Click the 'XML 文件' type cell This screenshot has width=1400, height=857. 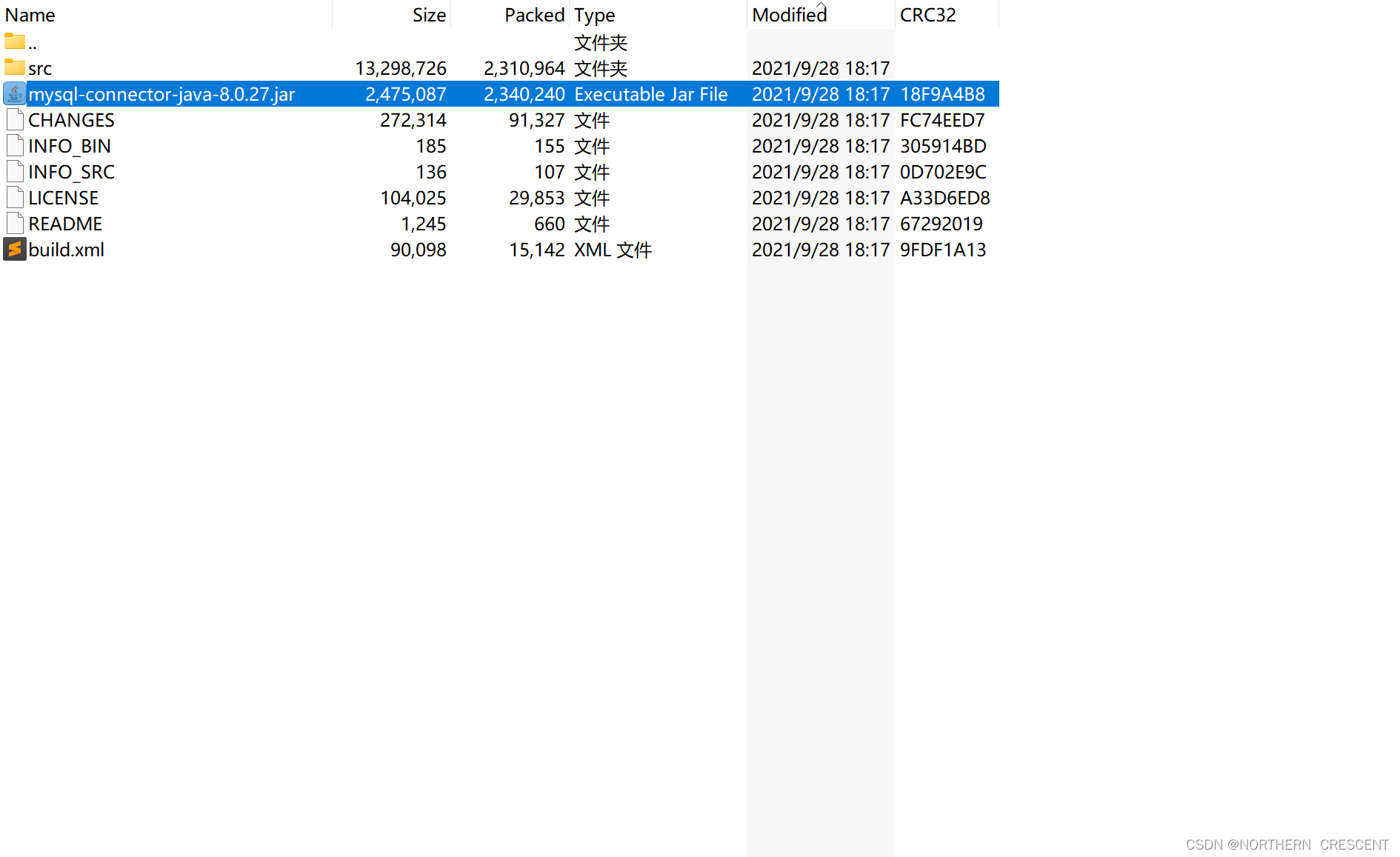tap(613, 250)
